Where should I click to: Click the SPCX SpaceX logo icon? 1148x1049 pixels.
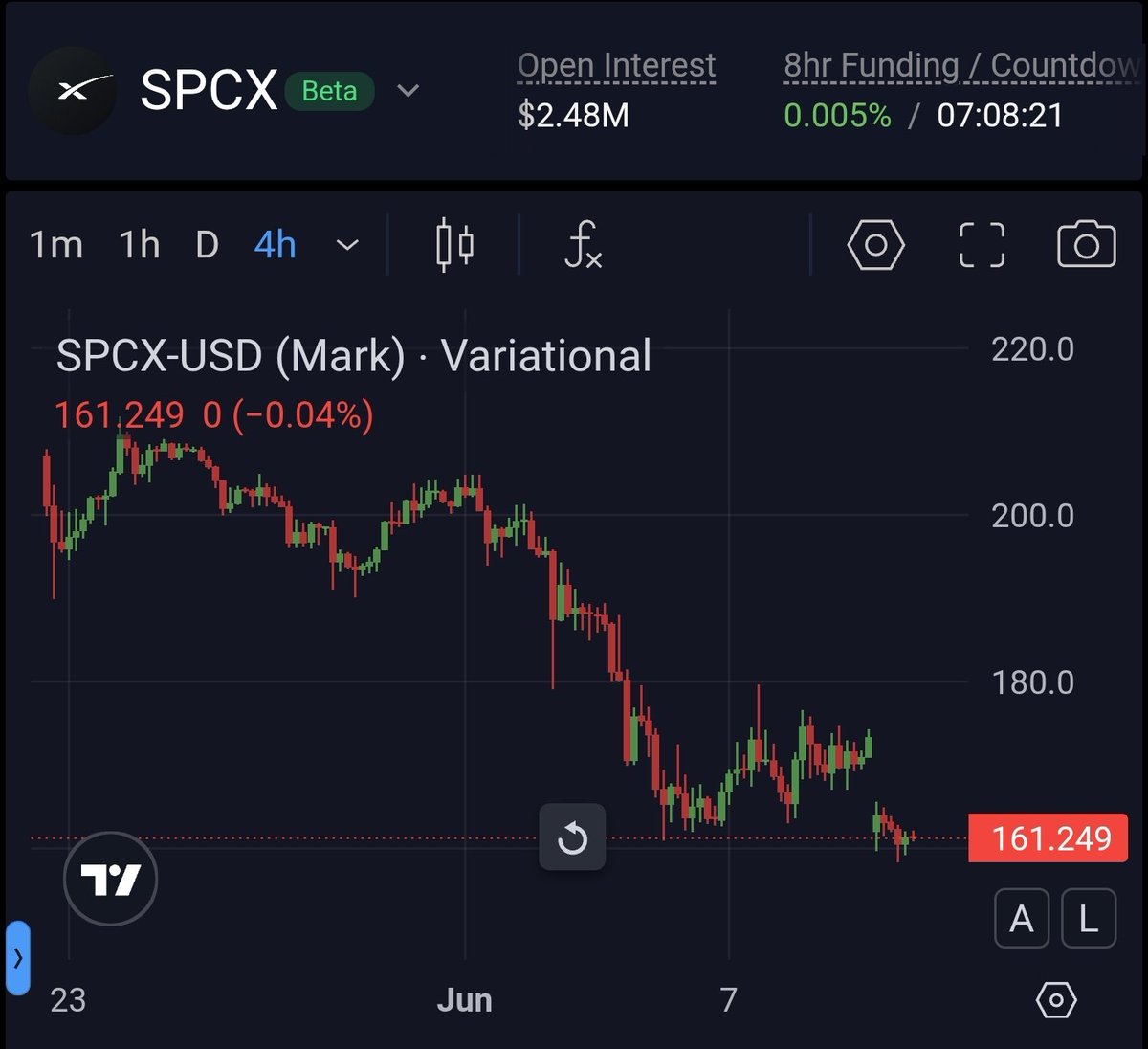(x=73, y=91)
